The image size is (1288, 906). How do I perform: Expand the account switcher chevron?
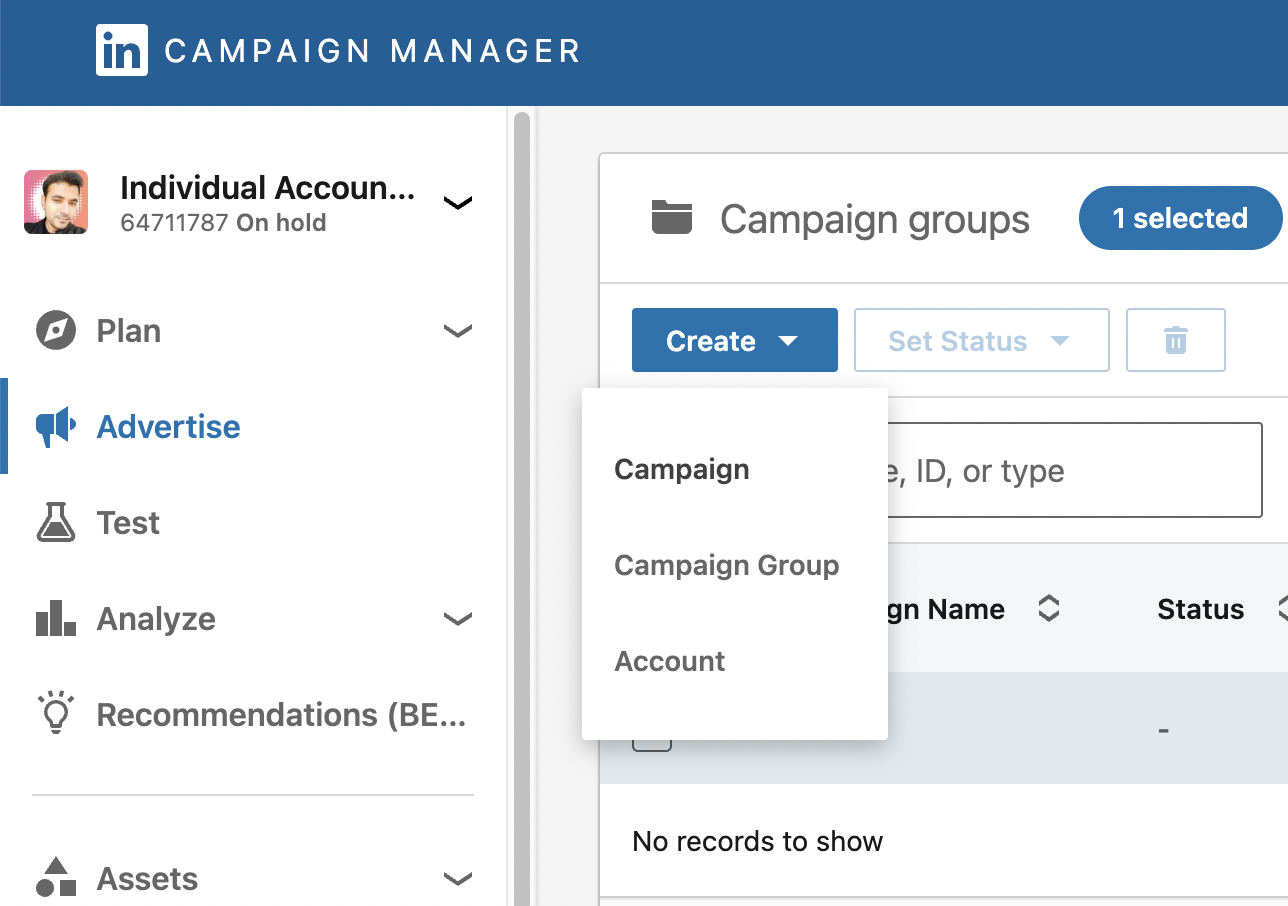click(x=457, y=203)
